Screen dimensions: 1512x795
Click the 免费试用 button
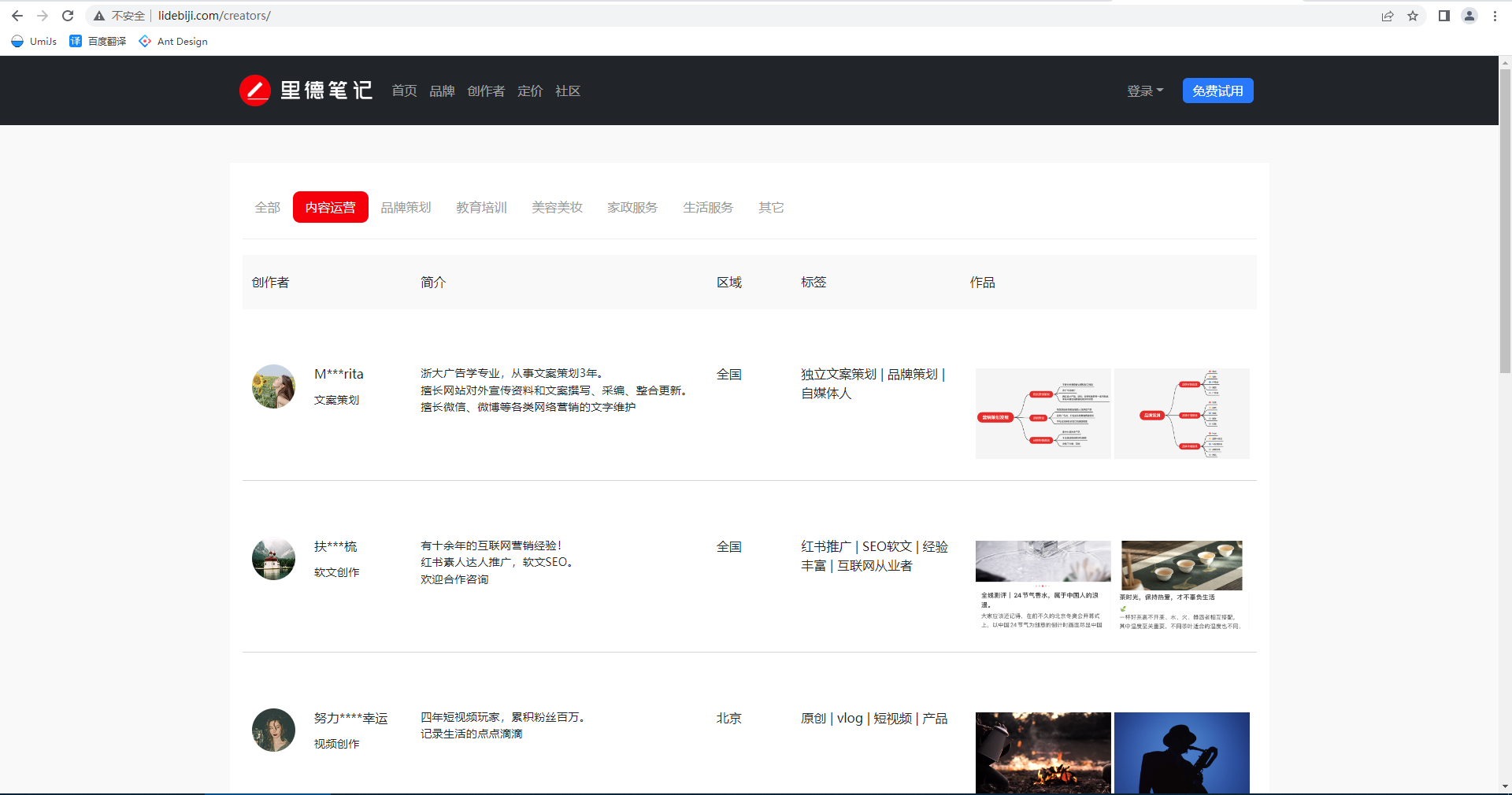[x=1217, y=91]
